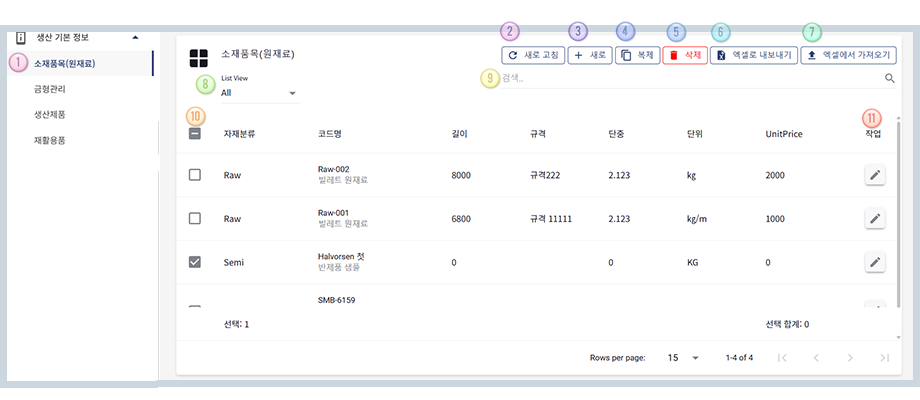Go to previous page arrow
This screenshot has width=920, height=400.
pyautogui.click(x=816, y=357)
